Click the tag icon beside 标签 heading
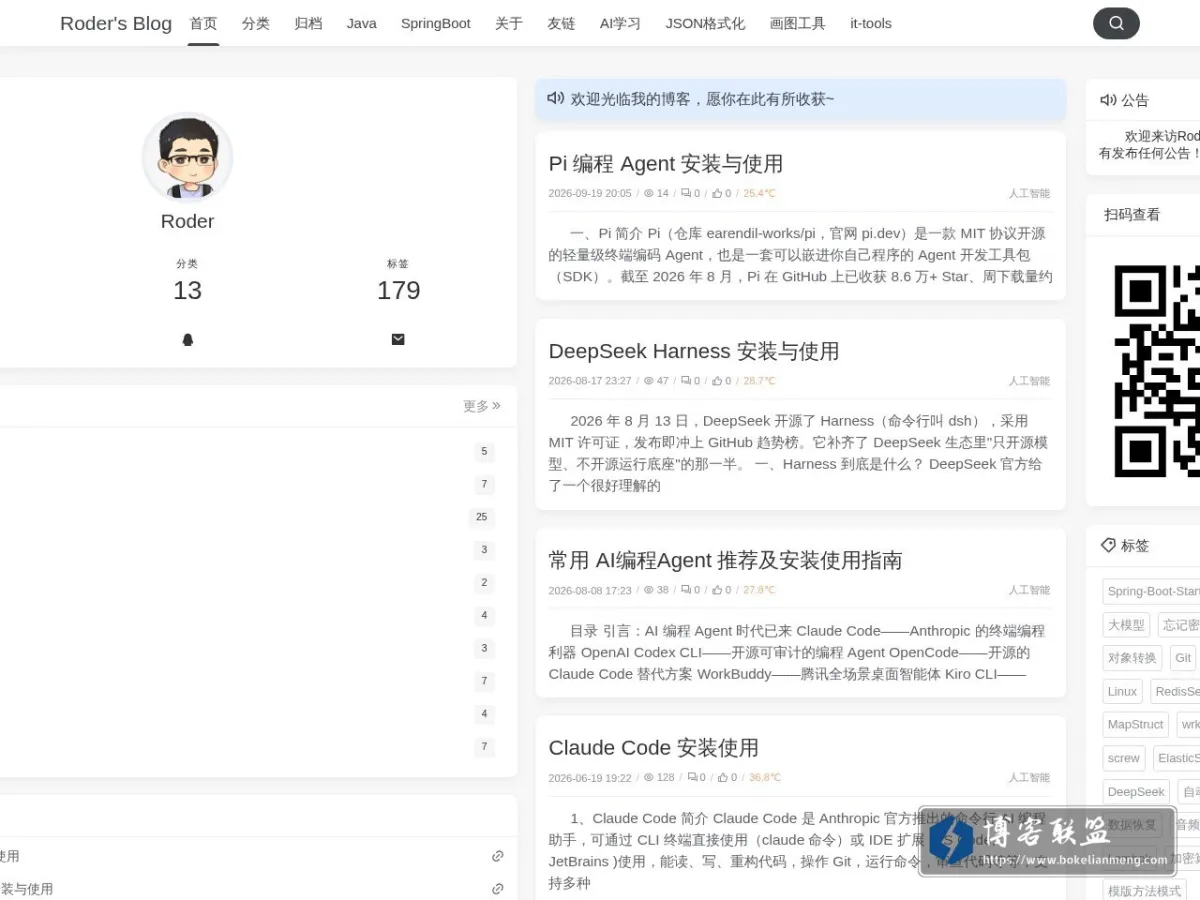 [x=1108, y=545]
